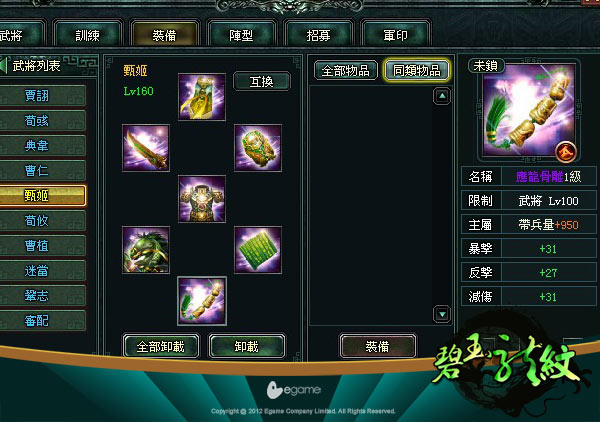Image resolution: width=600 pixels, height=422 pixels.
Task: Select the jade seal equipment slot
Action: point(258,148)
